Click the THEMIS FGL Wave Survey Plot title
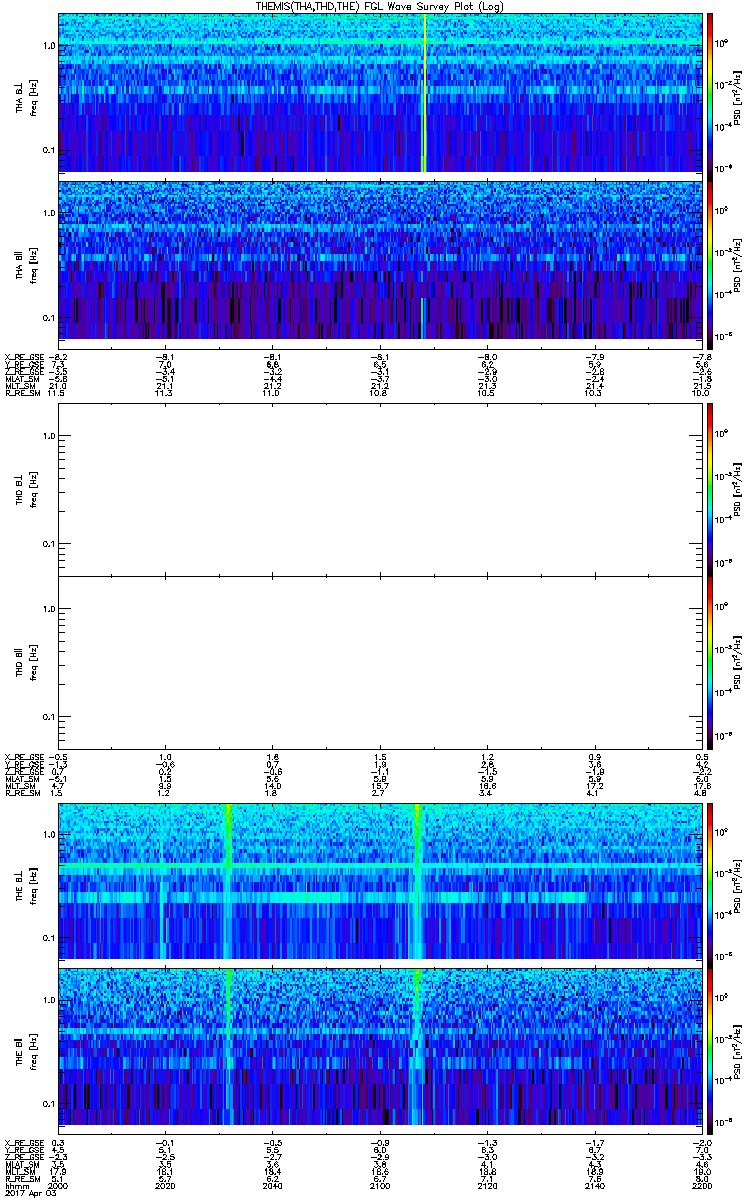750x1200 pixels. tap(380, 6)
